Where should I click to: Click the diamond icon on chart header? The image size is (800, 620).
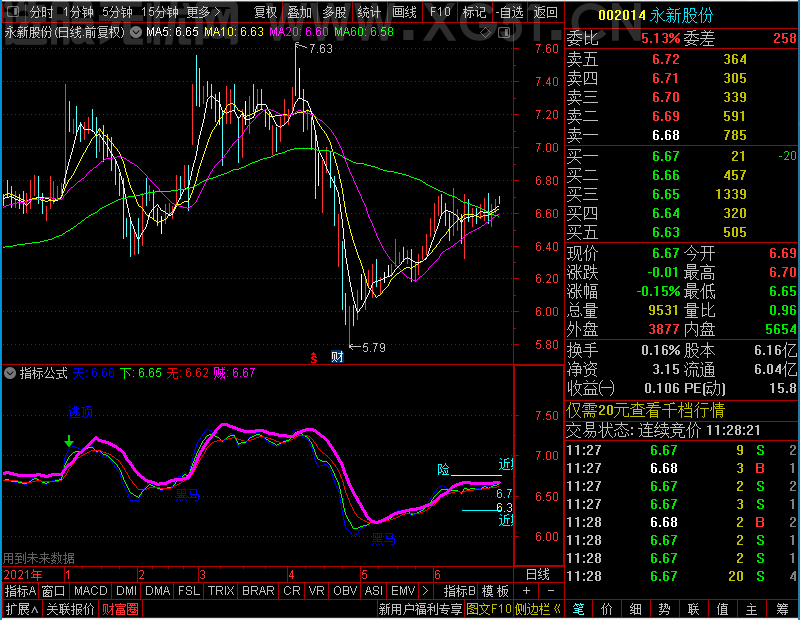(485, 33)
